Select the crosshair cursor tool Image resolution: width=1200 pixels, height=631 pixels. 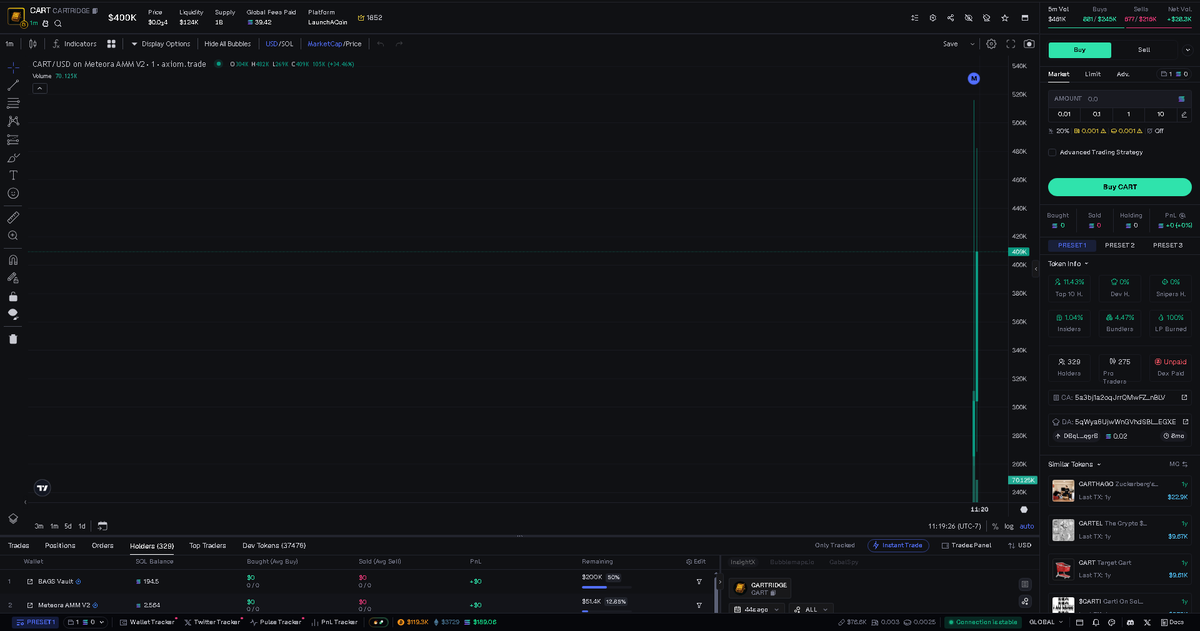pyautogui.click(x=13, y=67)
